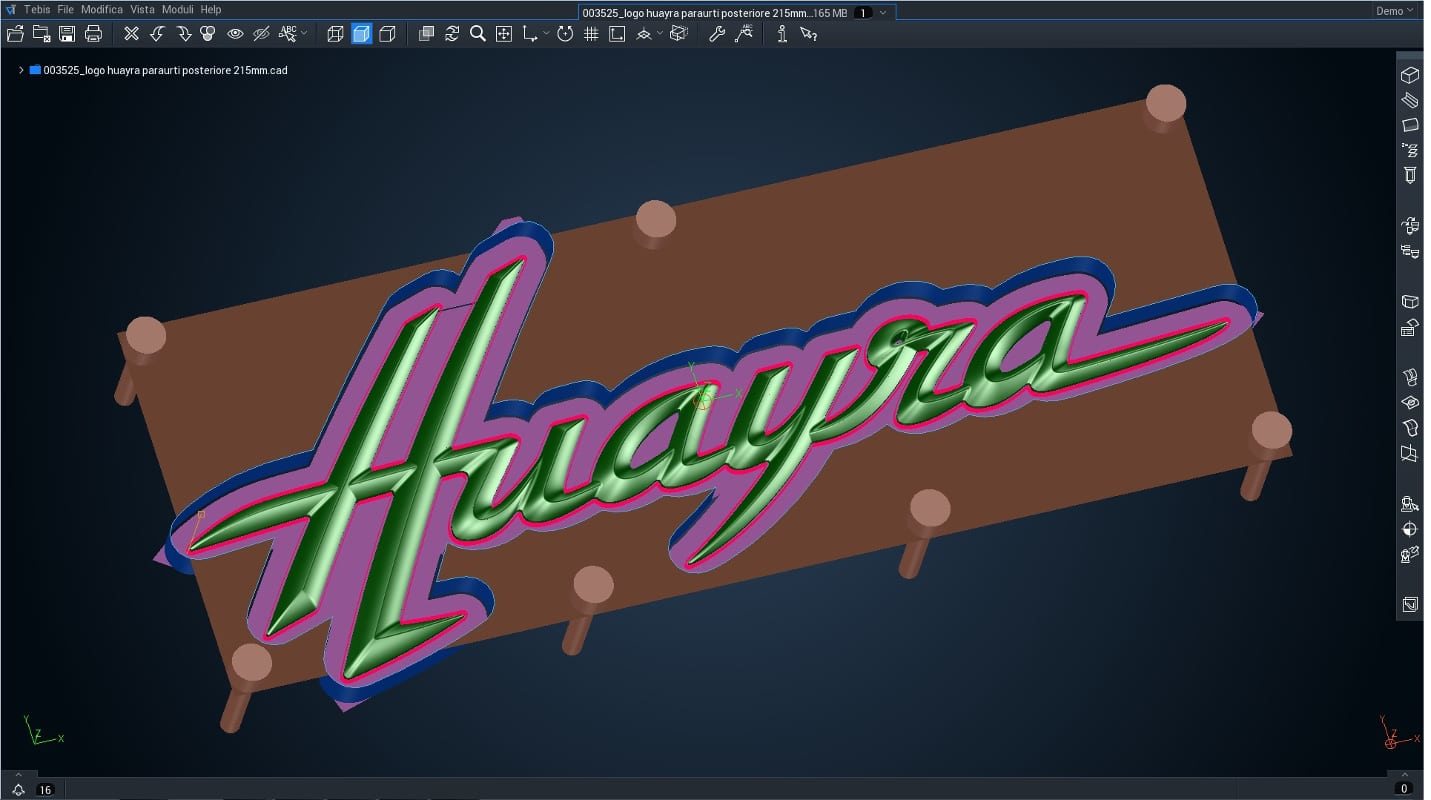Click the square frame view icon
1431x800 pixels.
pyautogui.click(x=617, y=34)
